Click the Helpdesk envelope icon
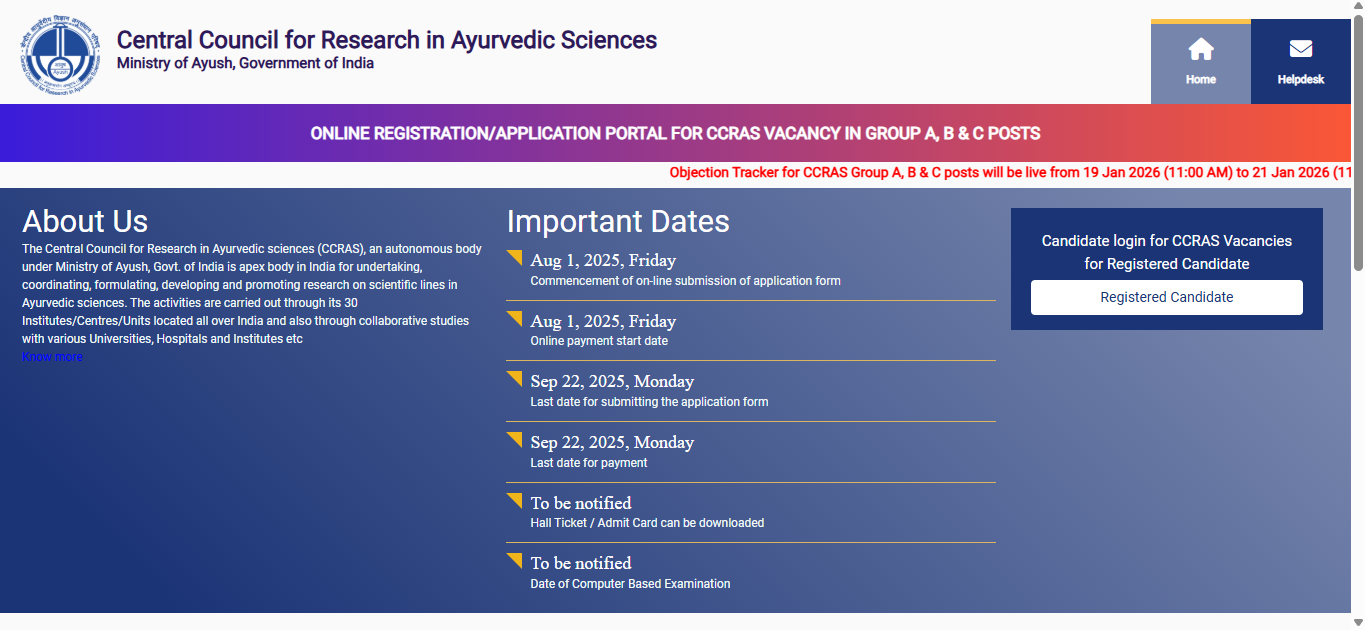 (1300, 49)
